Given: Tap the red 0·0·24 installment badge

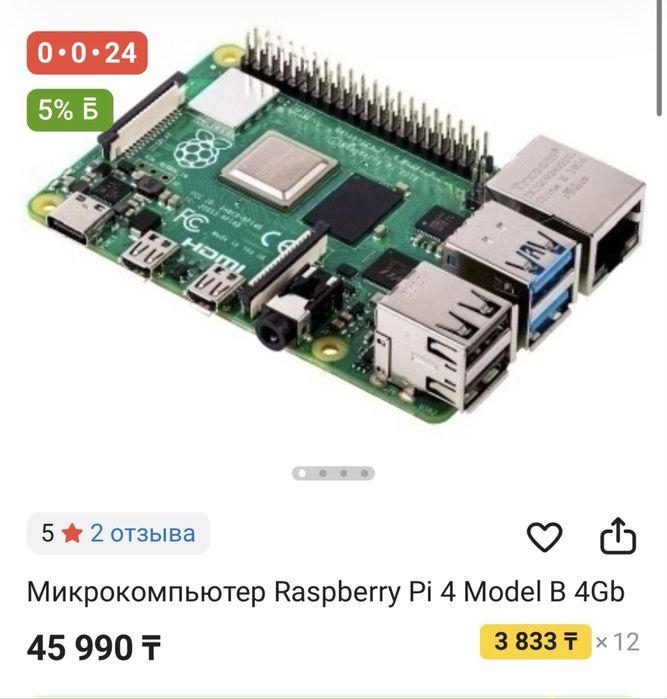Looking at the screenshot, I should 87,53.
